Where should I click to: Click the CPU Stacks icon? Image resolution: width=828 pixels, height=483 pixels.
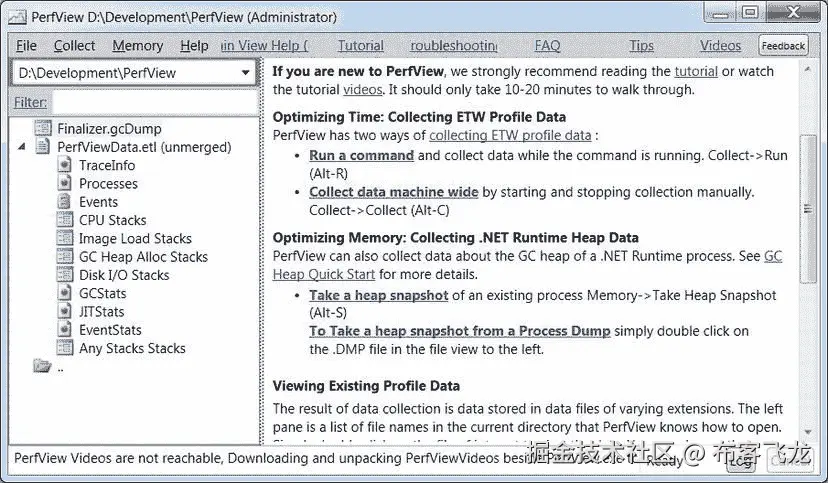(65, 220)
